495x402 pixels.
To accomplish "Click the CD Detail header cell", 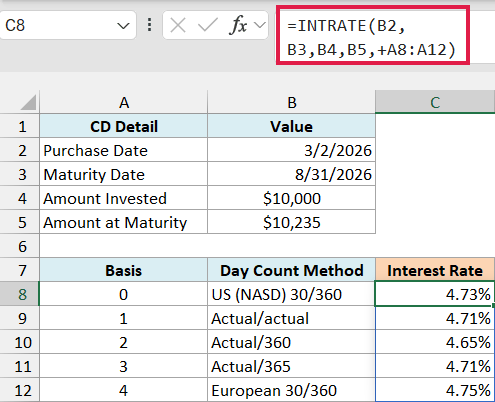I will click(124, 126).
